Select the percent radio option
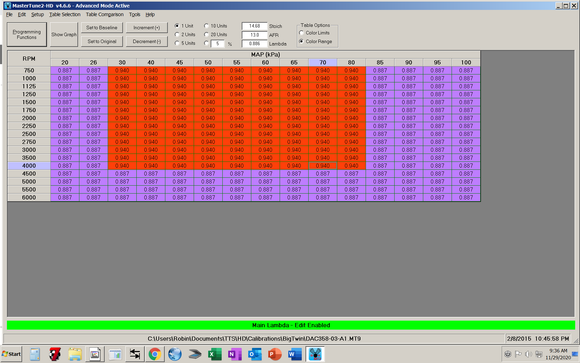The width and height of the screenshot is (580, 363). point(206,43)
